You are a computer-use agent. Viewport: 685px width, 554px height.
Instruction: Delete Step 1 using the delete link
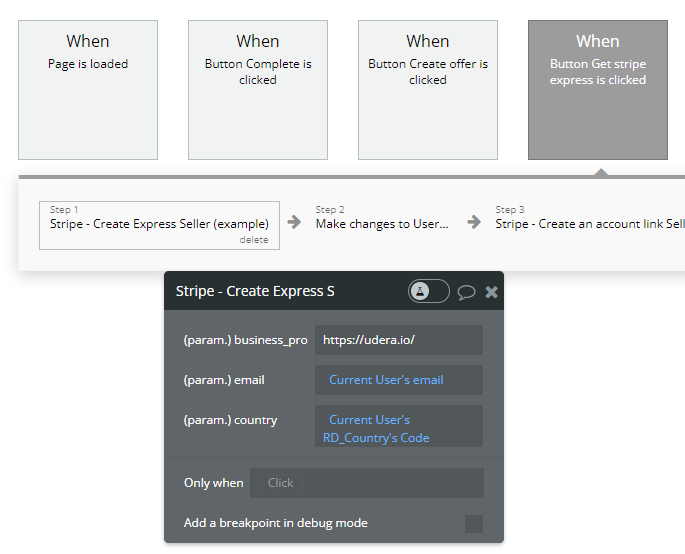[254, 240]
